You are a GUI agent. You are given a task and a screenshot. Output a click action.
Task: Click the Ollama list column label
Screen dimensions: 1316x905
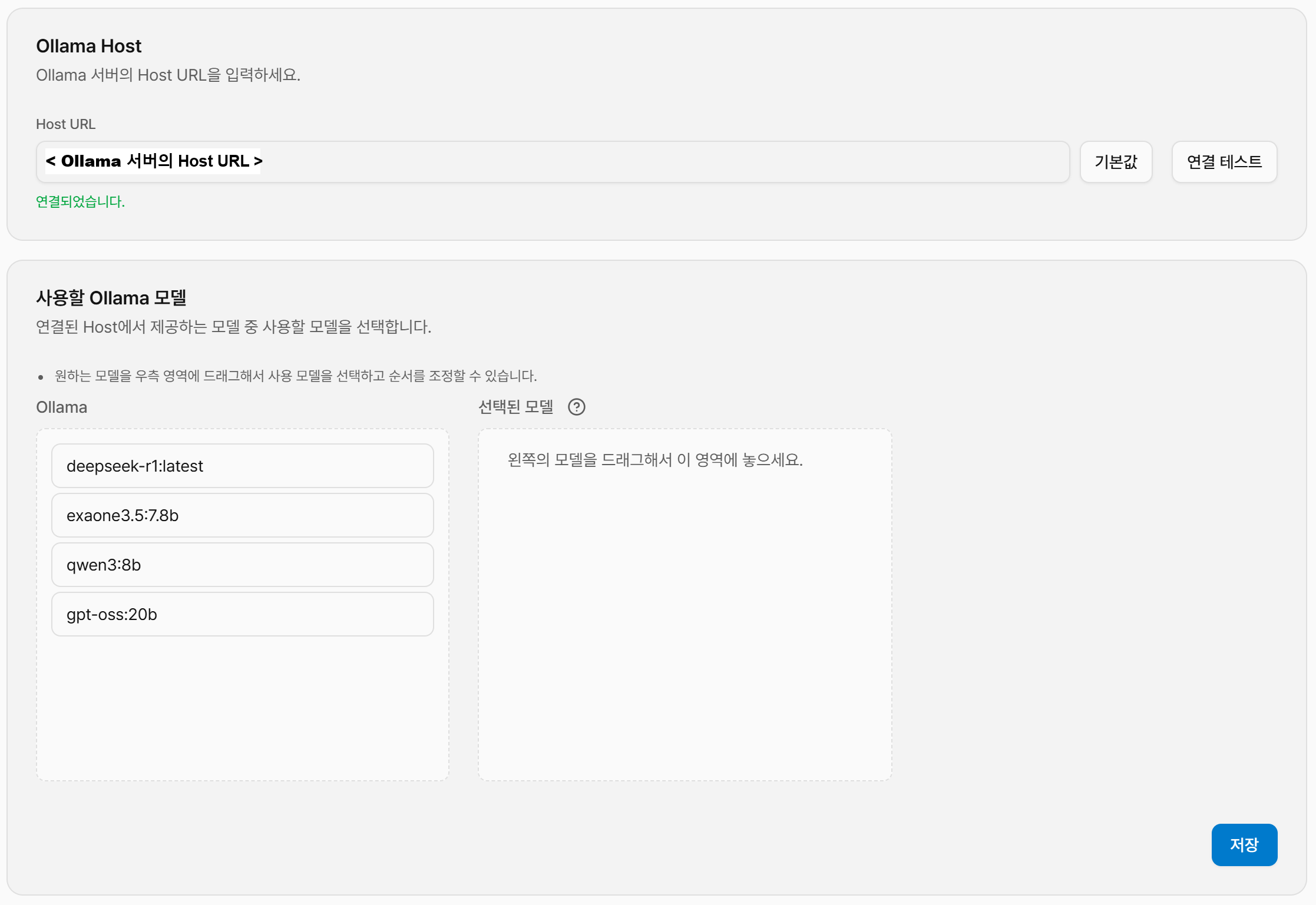click(x=61, y=407)
